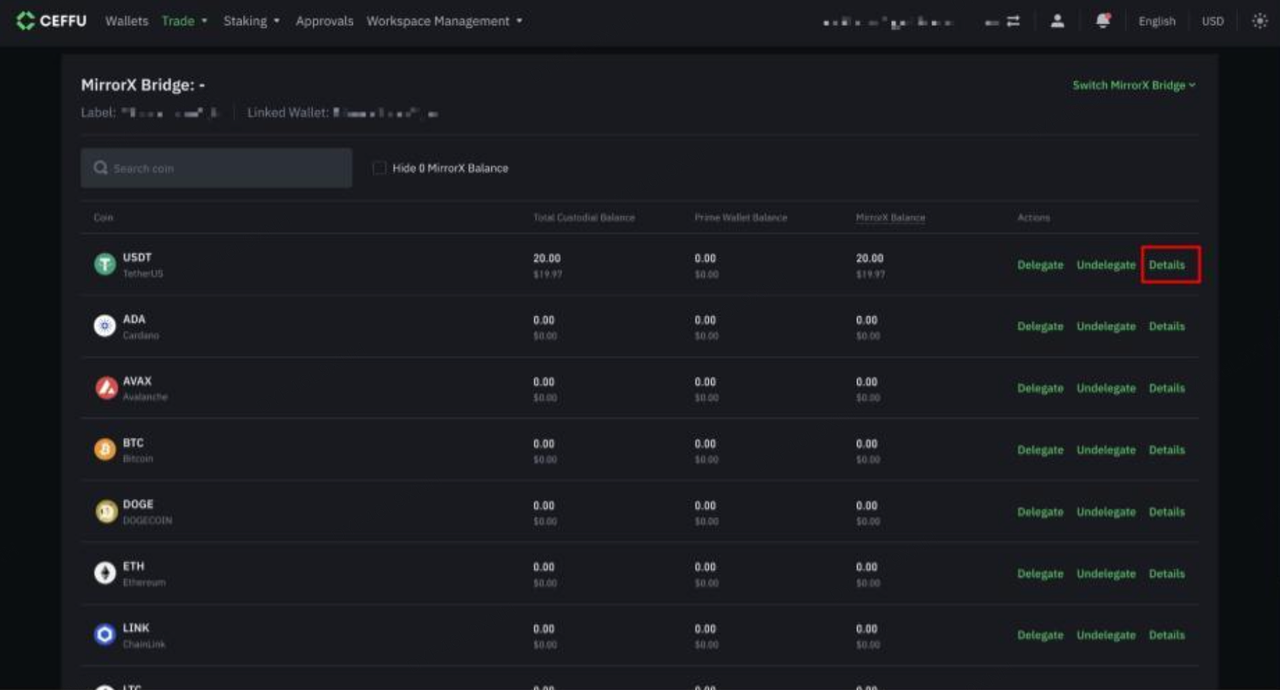This screenshot has width=1280, height=690.
Task: Enable Hide 0 MirrorX Balance checkbox
Action: [379, 168]
